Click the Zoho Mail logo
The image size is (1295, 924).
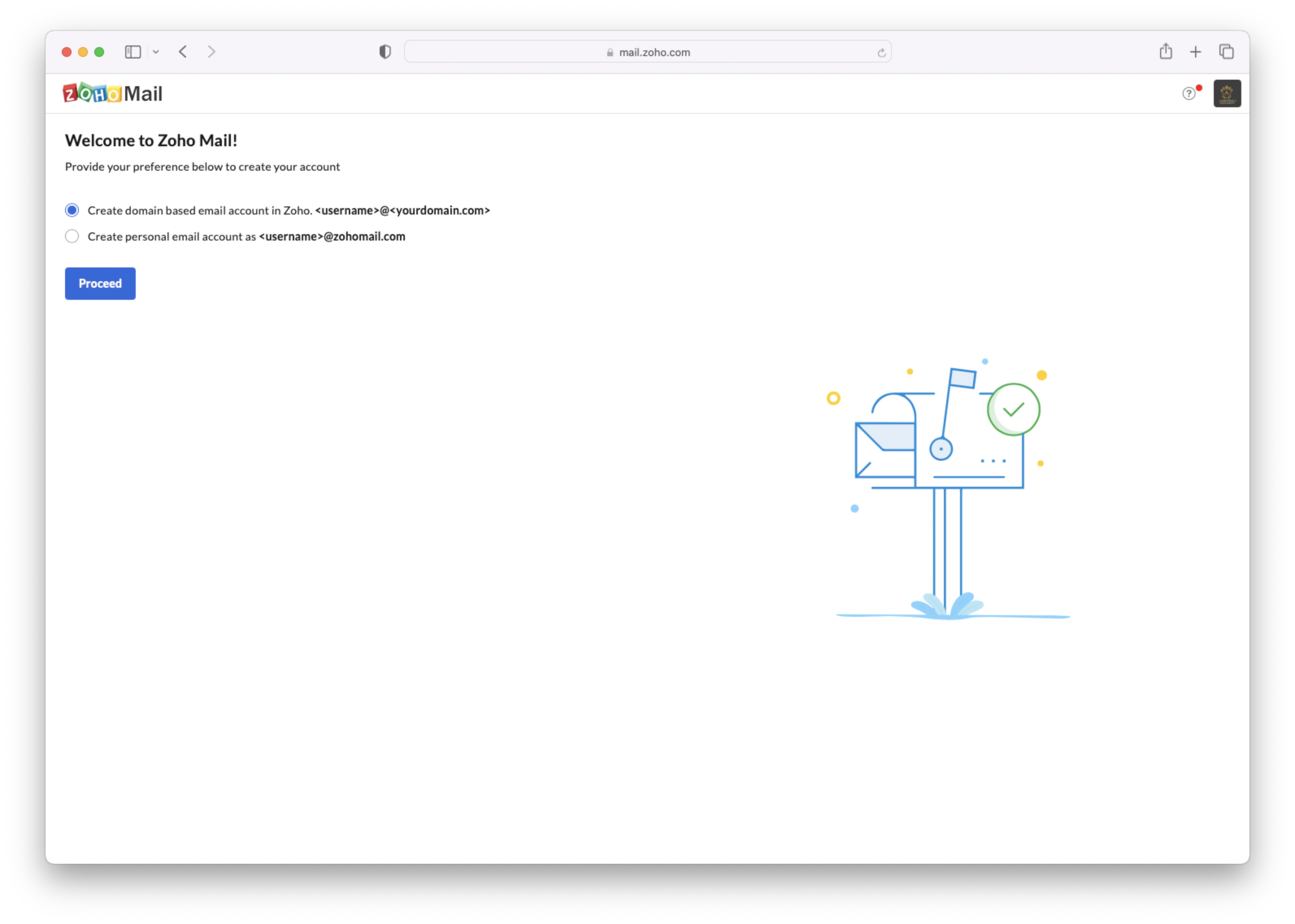[x=113, y=93]
